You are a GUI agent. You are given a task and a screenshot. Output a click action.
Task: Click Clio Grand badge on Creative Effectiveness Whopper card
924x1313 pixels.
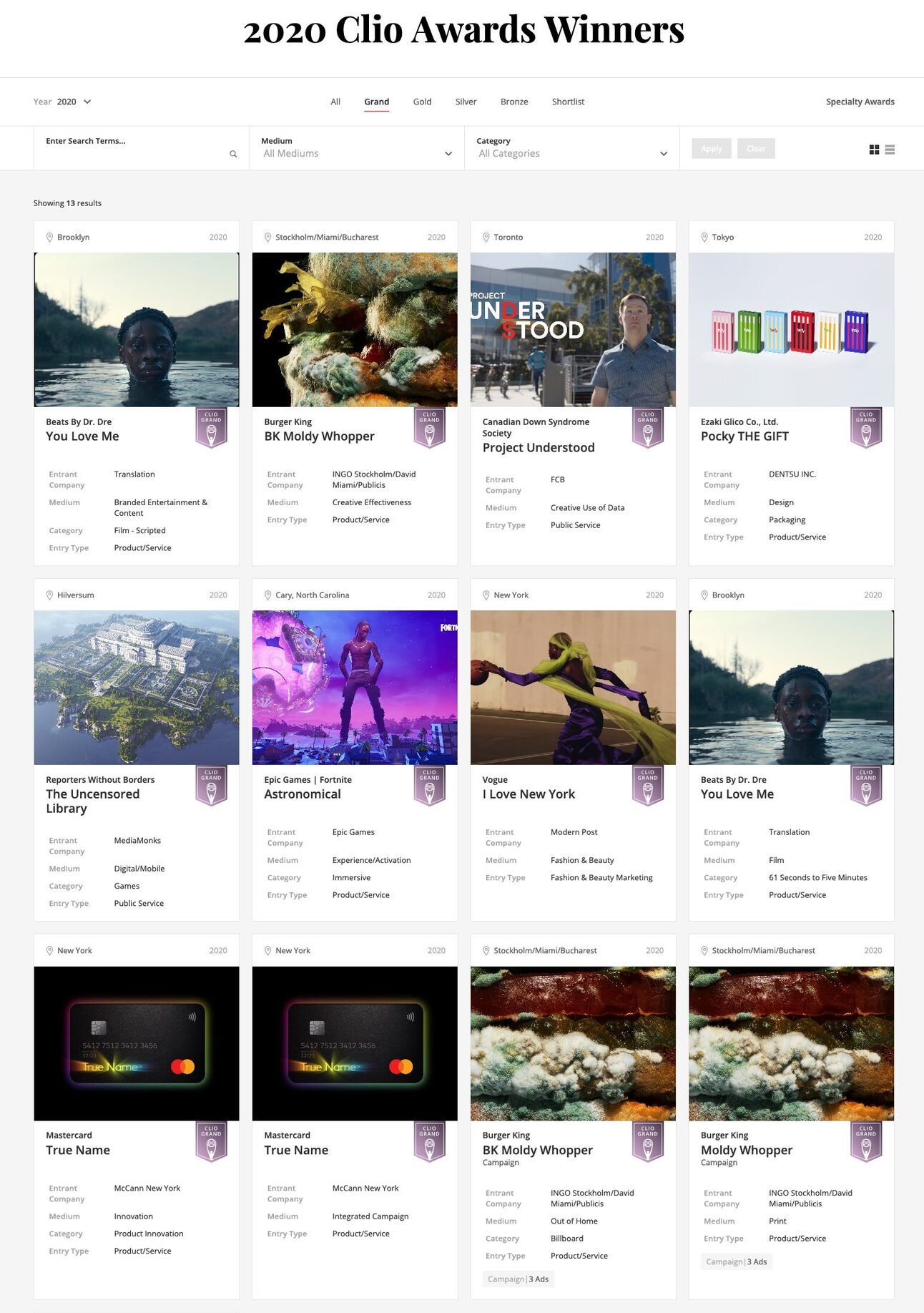(x=430, y=428)
